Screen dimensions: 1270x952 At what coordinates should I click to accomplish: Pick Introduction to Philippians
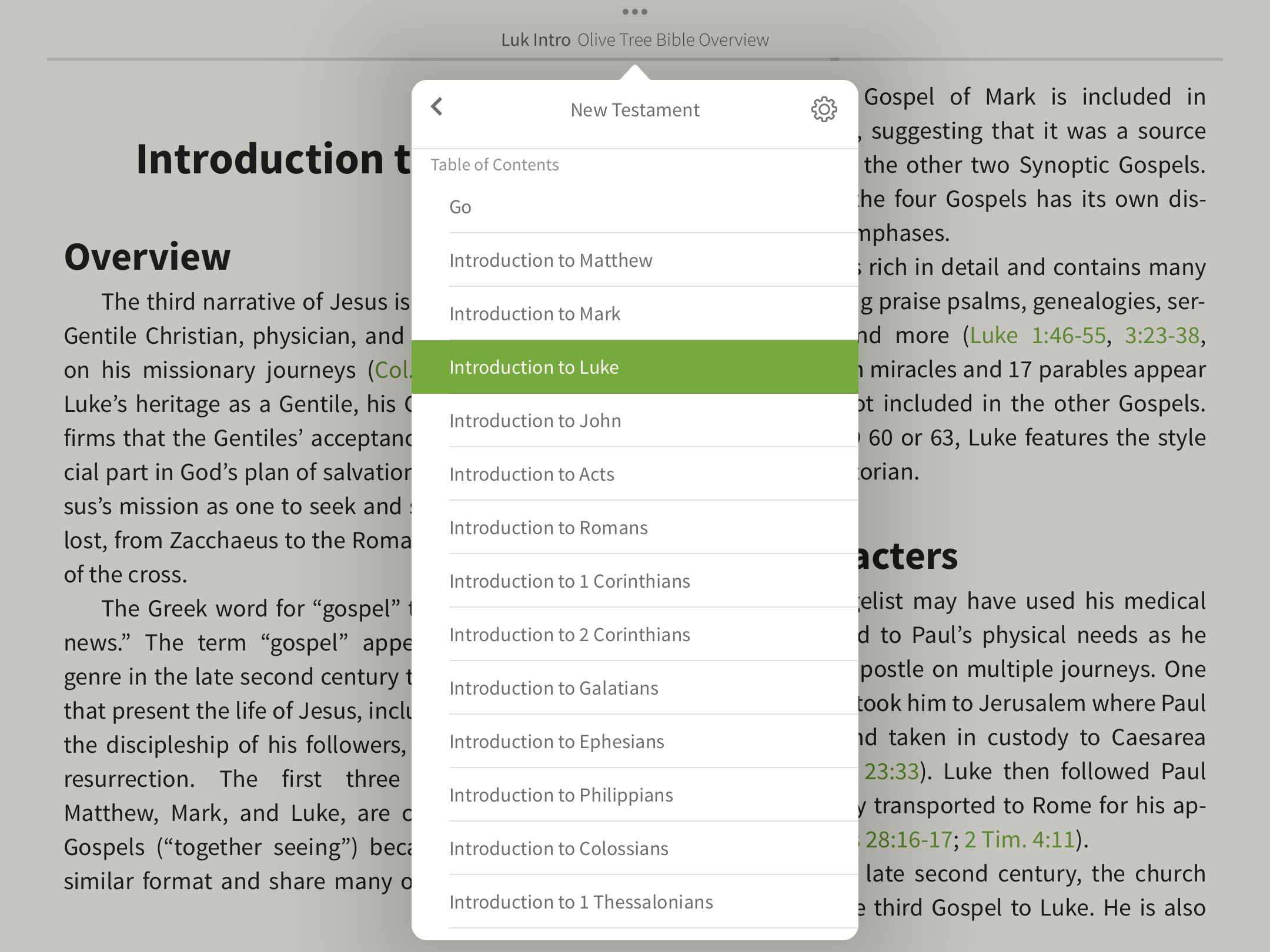tap(561, 795)
